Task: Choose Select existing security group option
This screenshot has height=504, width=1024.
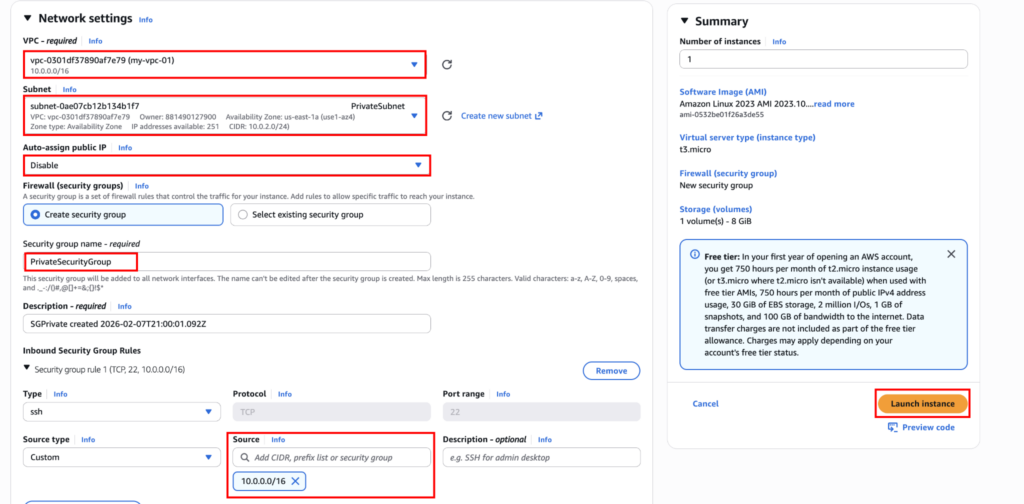Action: pyautogui.click(x=243, y=214)
